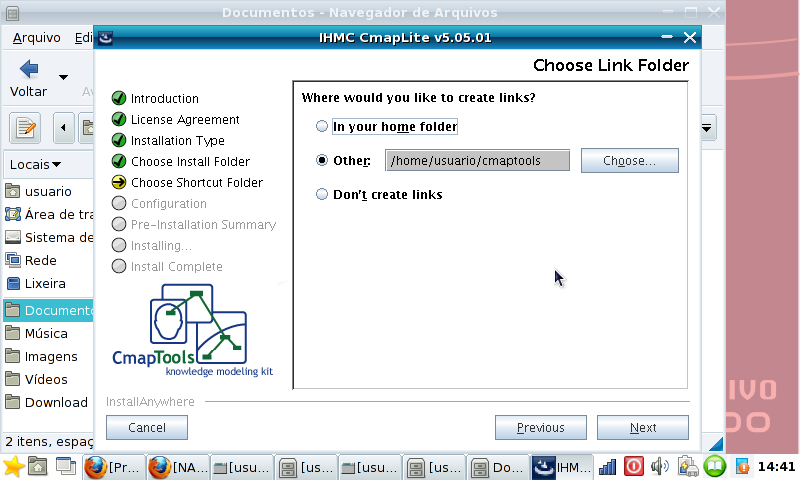Click the update notification tray icon
Viewport: 800px width, 480px height.
pos(742,466)
